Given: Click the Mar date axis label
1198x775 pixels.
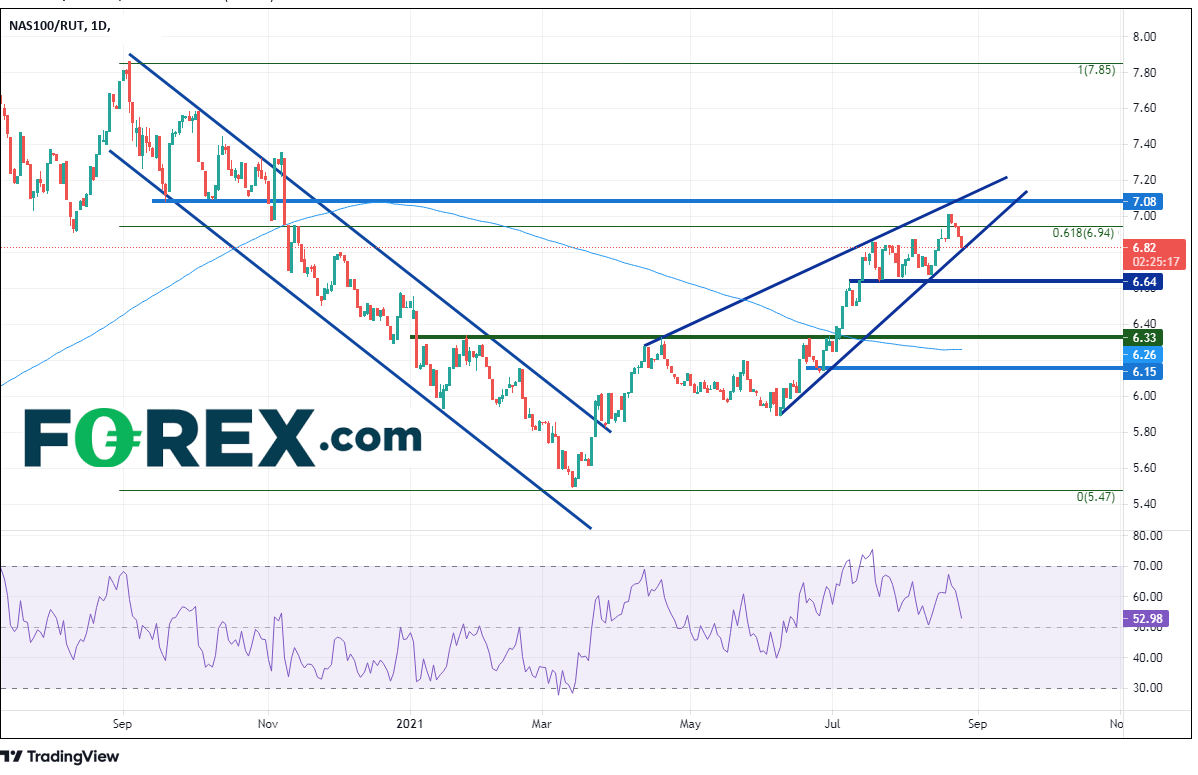Looking at the screenshot, I should tap(542, 721).
